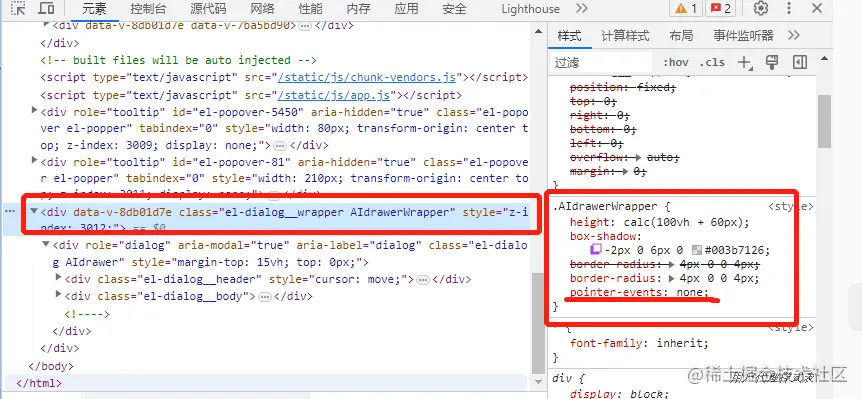The image size is (862, 399).
Task: Expand the margin shorthand triangle
Action: [626, 171]
